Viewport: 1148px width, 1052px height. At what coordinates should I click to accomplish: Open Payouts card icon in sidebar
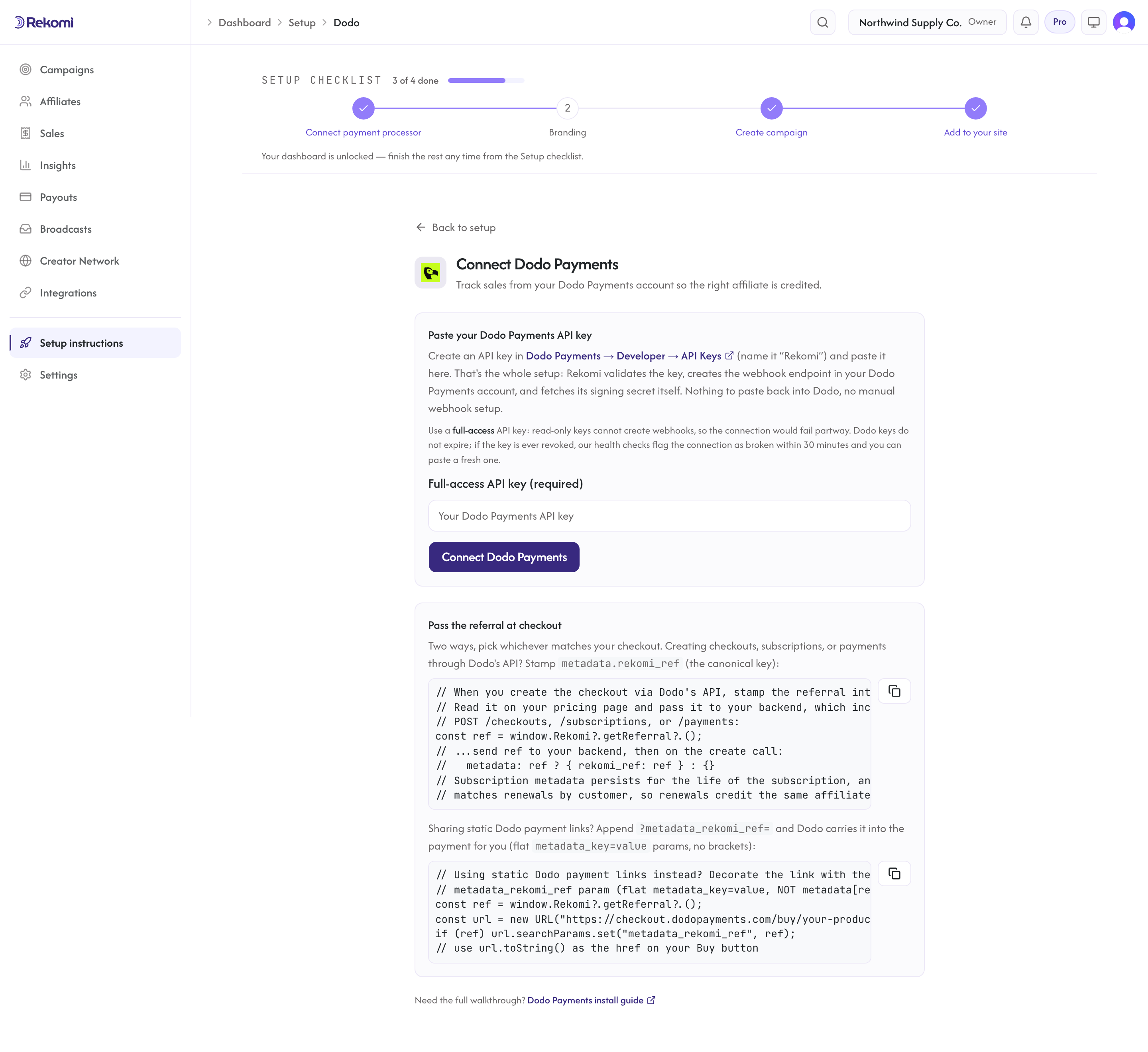click(26, 197)
